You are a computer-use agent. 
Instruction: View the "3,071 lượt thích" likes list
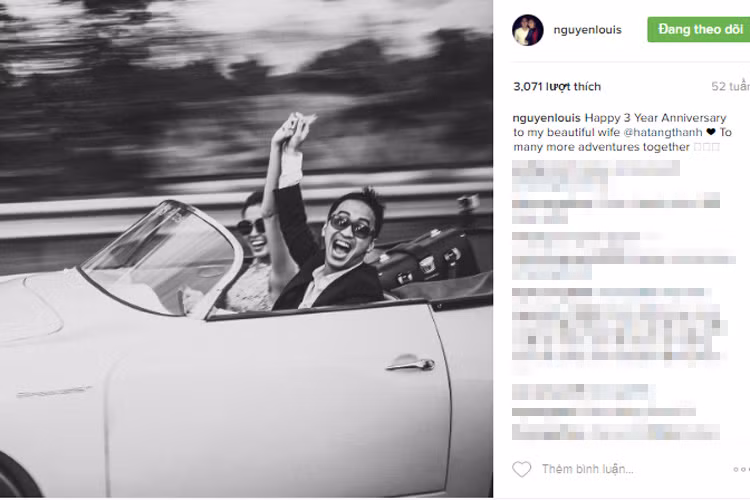(557, 87)
